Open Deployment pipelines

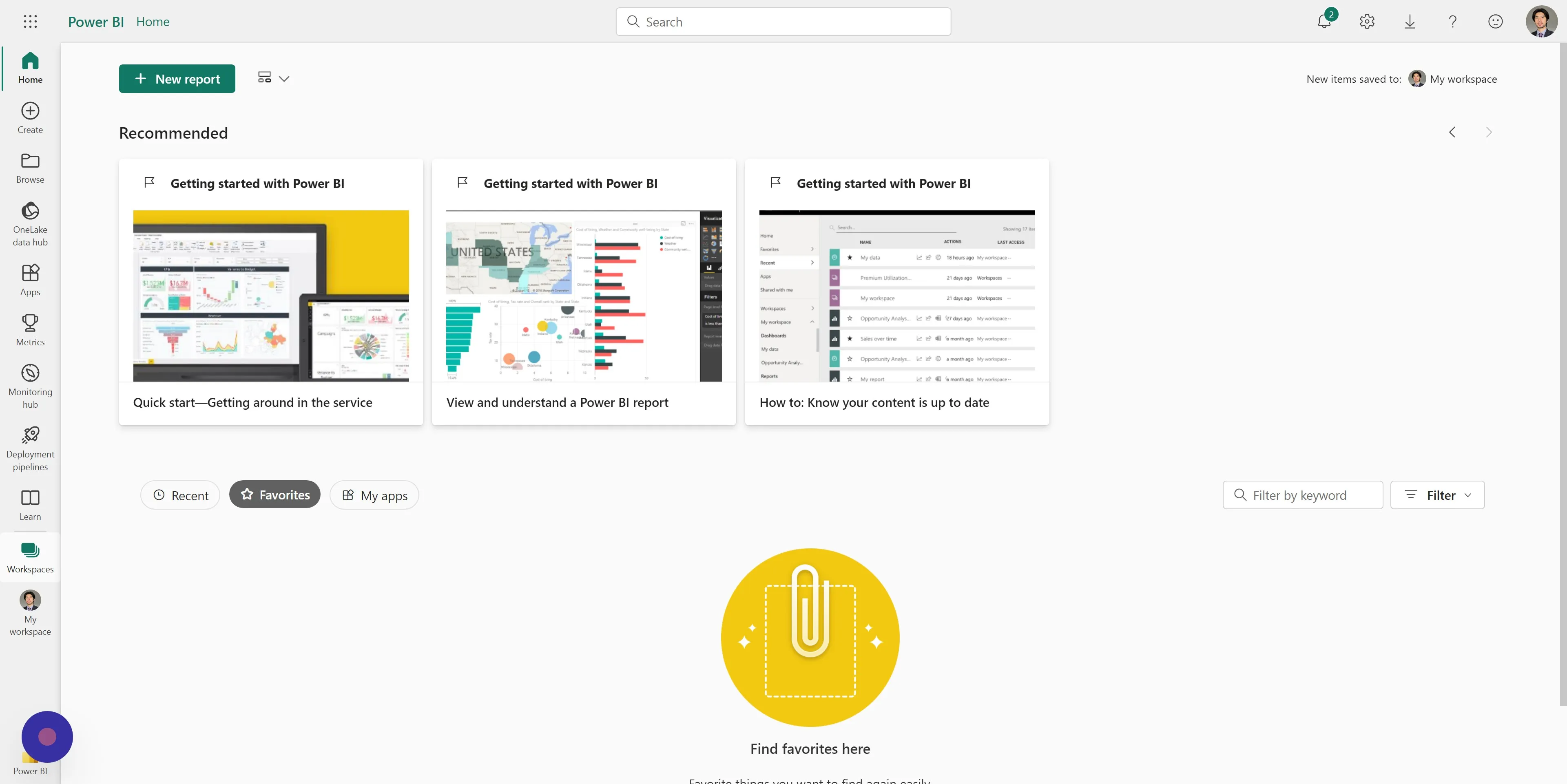pos(31,449)
